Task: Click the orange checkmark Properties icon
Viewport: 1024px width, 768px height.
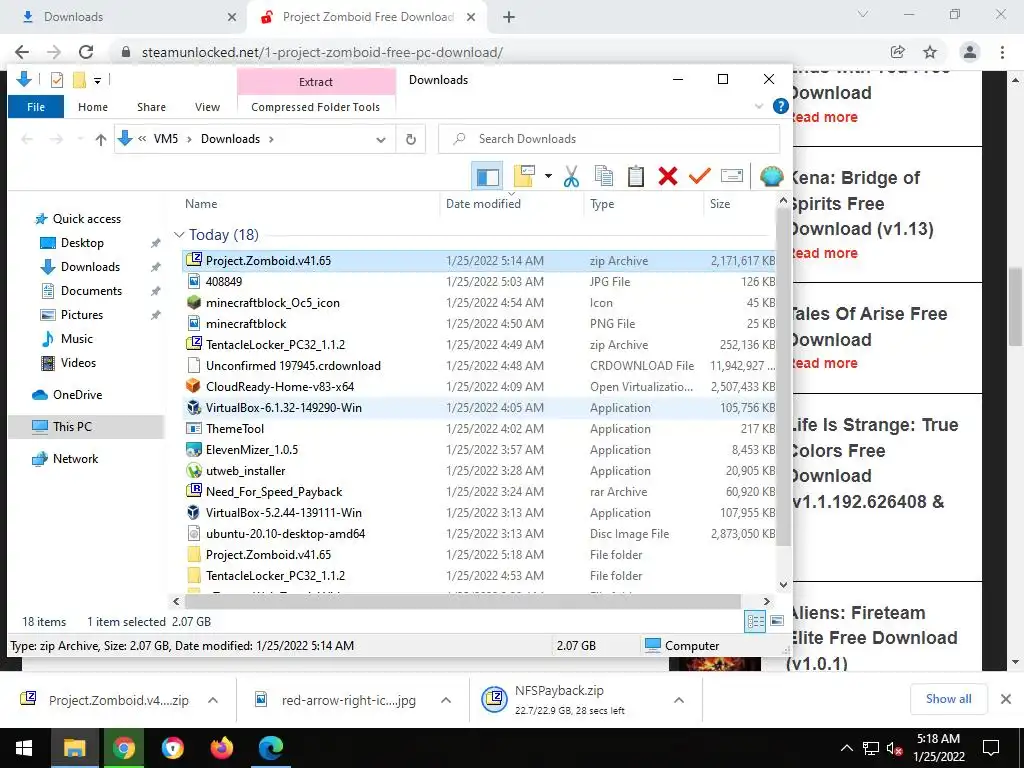Action: pos(699,176)
